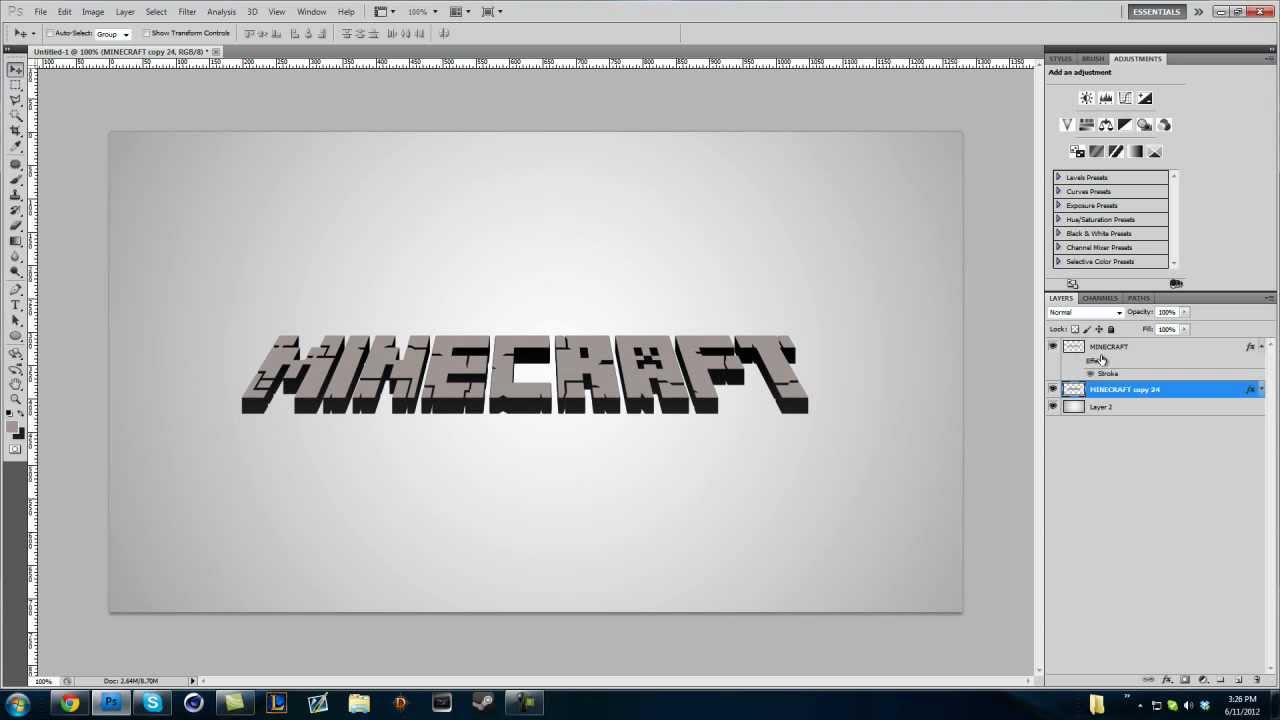
Task: Expand Exposure Presets
Action: click(x=1058, y=206)
